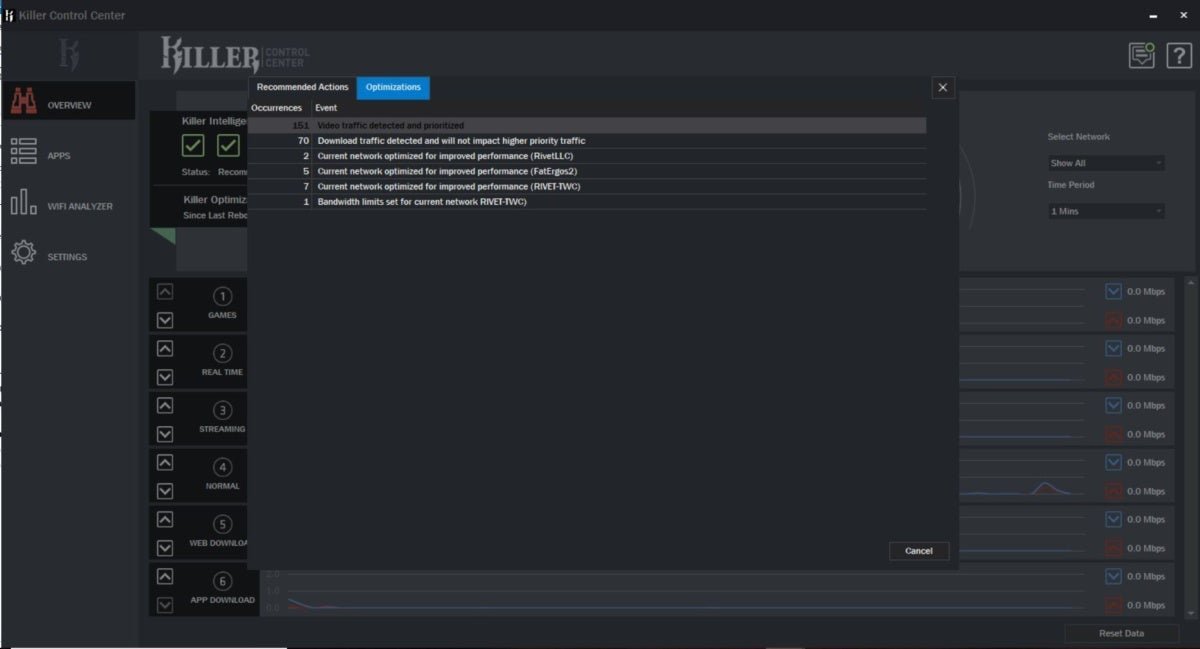This screenshot has height=649, width=1200.
Task: Click Killer Control Center header logo
Action: coord(236,55)
